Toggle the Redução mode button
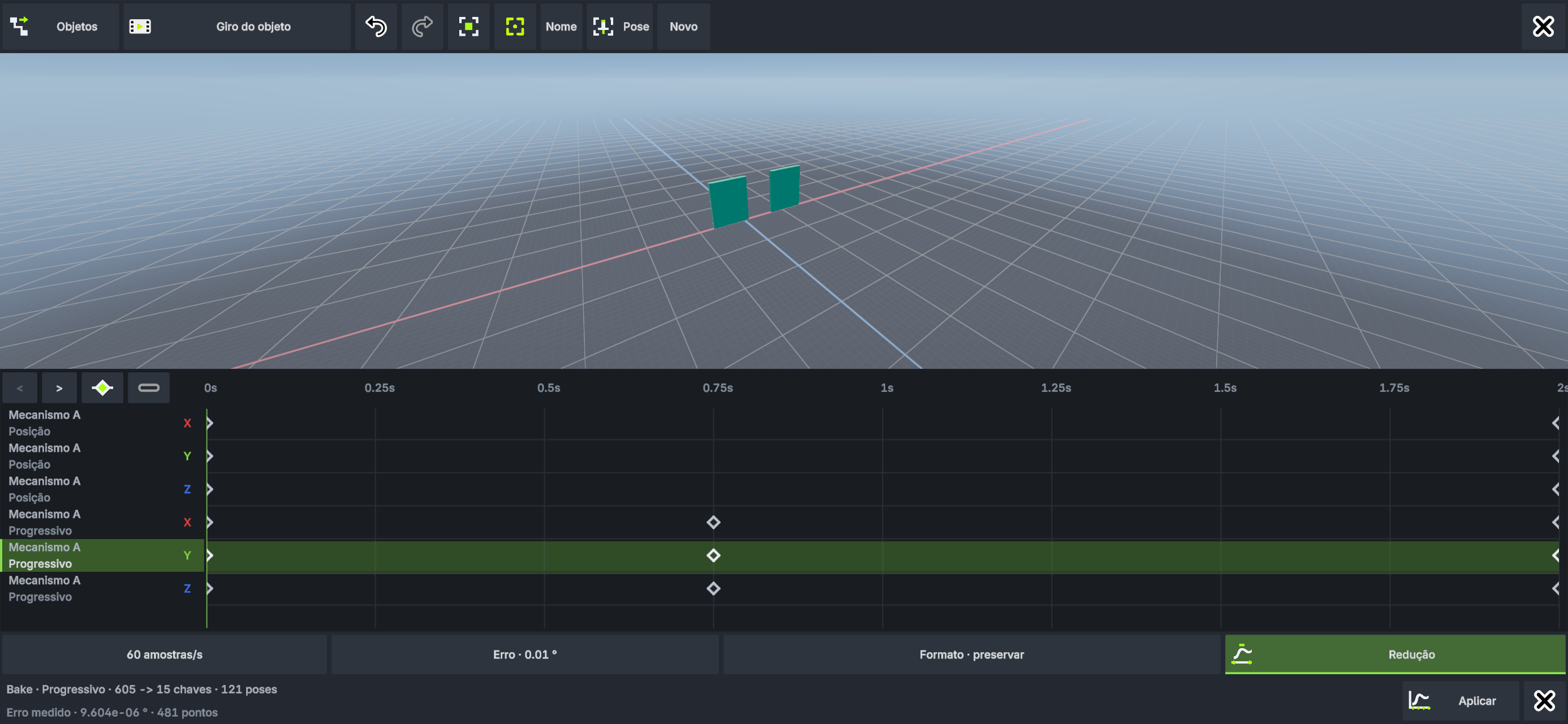Image resolution: width=1568 pixels, height=724 pixels. (x=1394, y=654)
